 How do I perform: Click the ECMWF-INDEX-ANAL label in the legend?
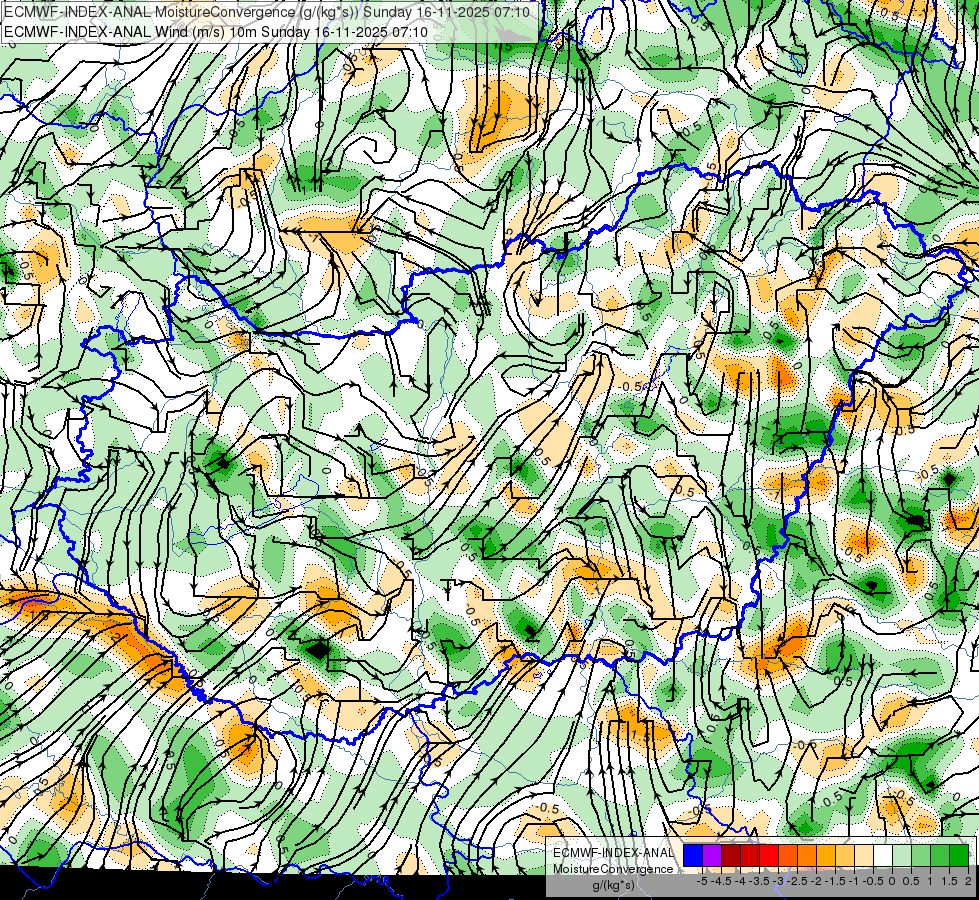613,853
